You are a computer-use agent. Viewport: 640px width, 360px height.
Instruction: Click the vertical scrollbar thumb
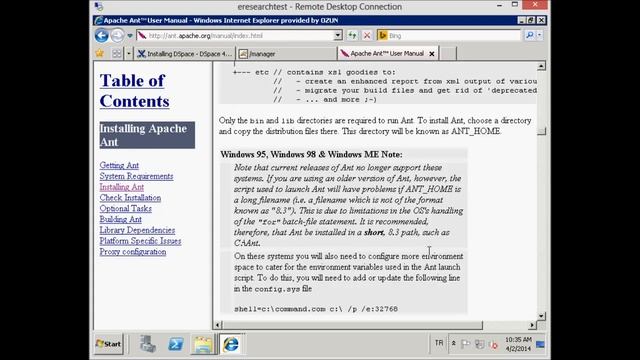[x=541, y=131]
